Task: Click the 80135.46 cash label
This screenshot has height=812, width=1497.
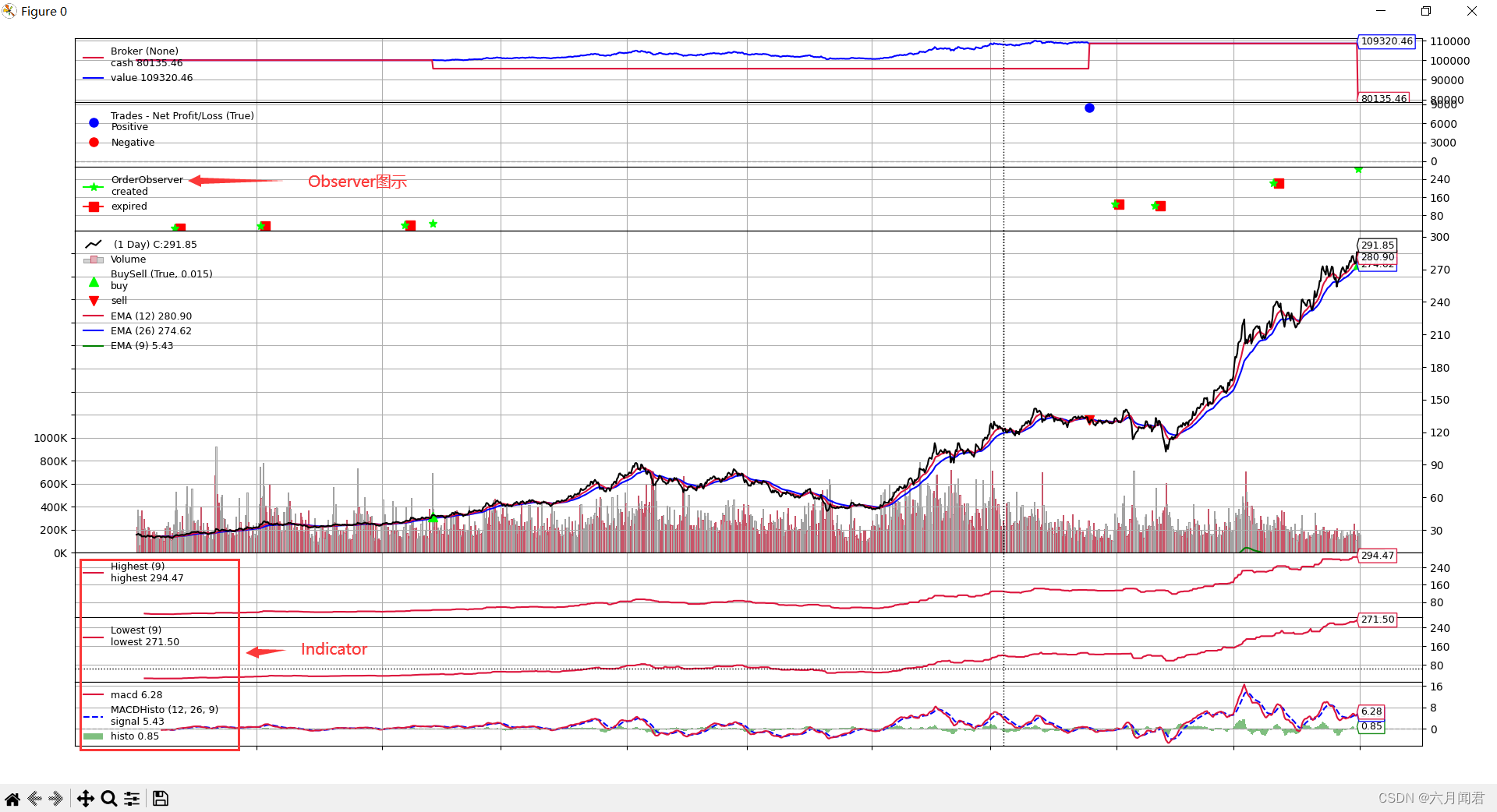Action: point(1384,98)
